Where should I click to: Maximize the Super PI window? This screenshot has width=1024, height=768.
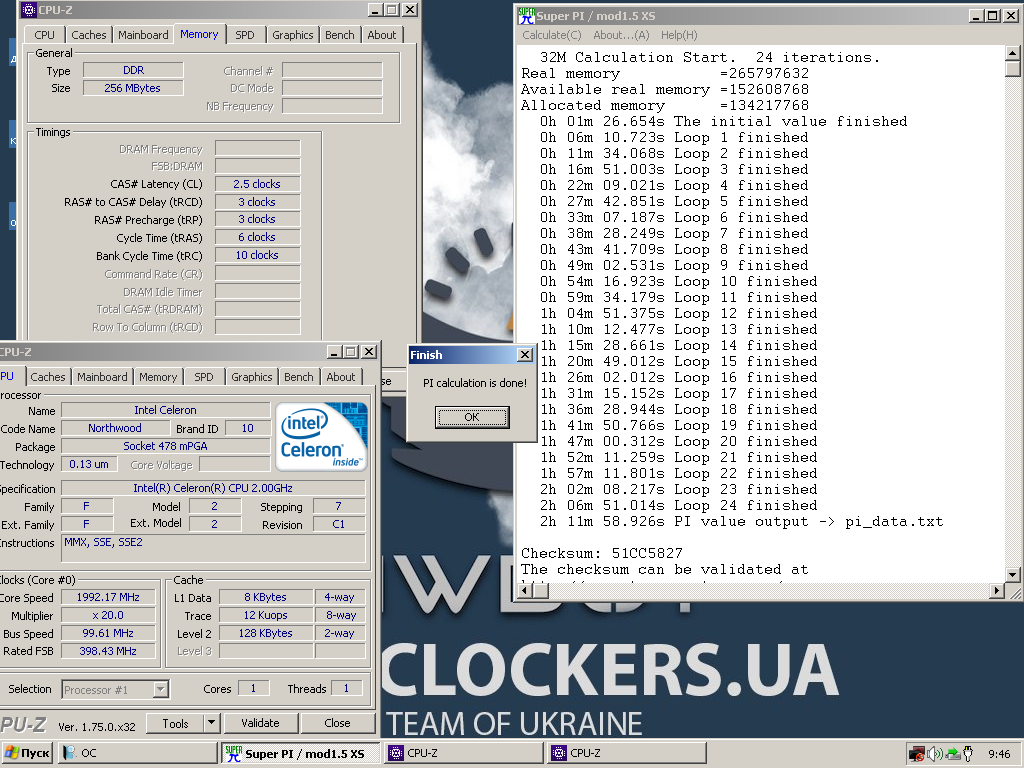(x=993, y=16)
